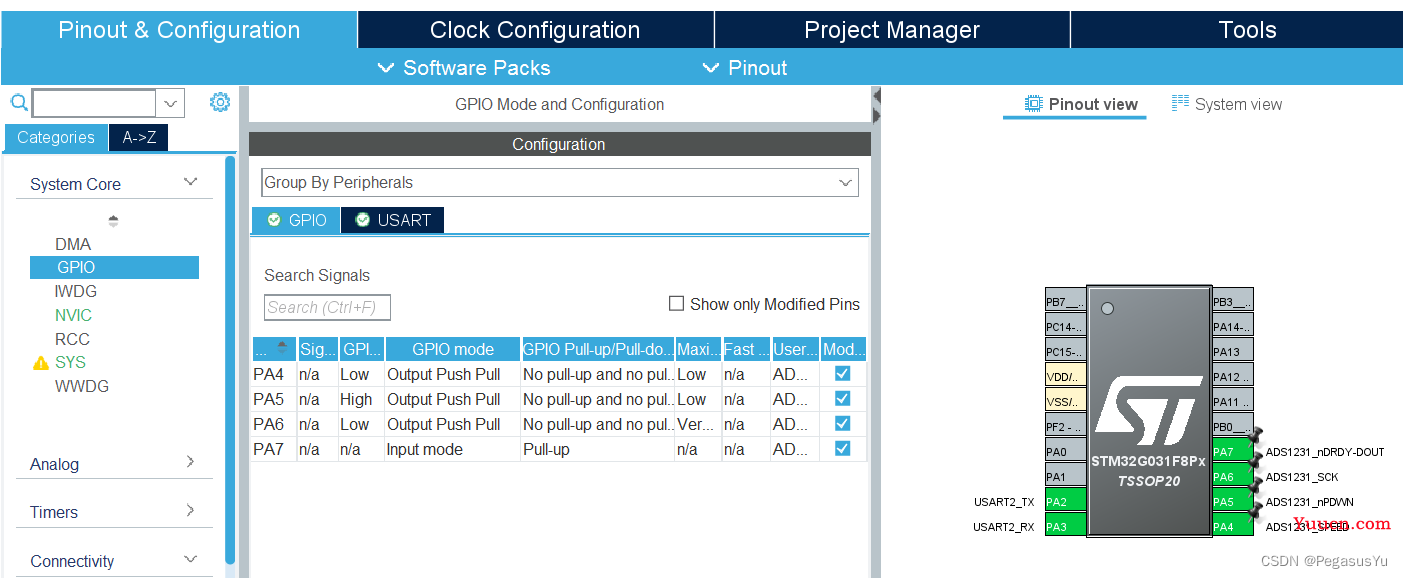Viewport: 1403px width, 578px height.
Task: Toggle Modified checkbox for PA7
Action: (842, 448)
